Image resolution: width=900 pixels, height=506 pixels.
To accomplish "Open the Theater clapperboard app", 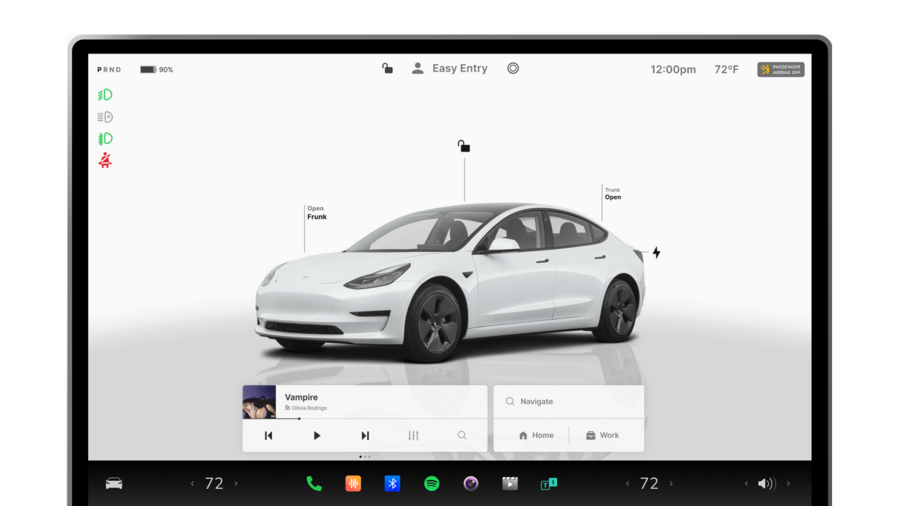I will click(x=510, y=484).
